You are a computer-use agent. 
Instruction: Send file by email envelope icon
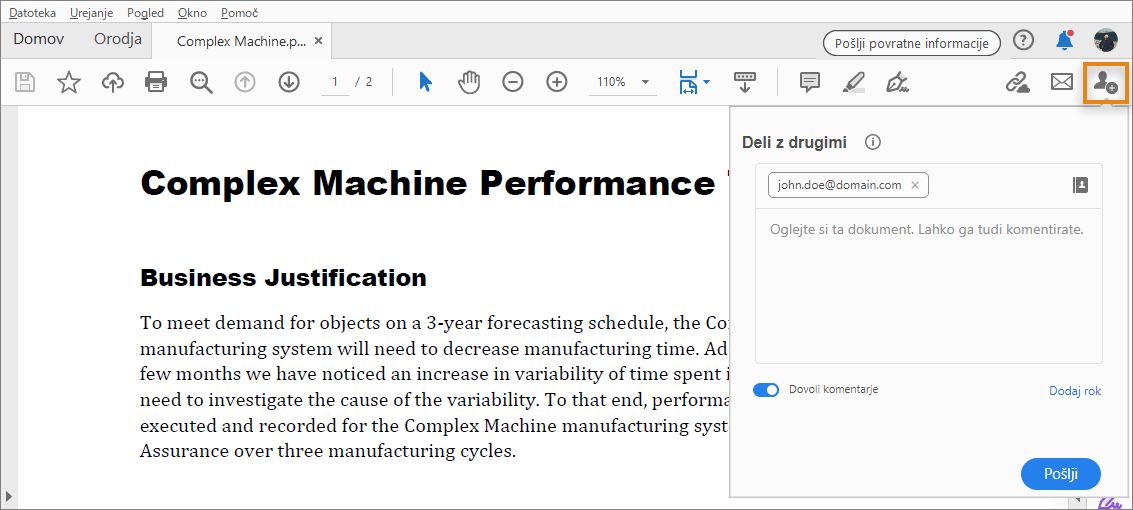click(x=1061, y=82)
